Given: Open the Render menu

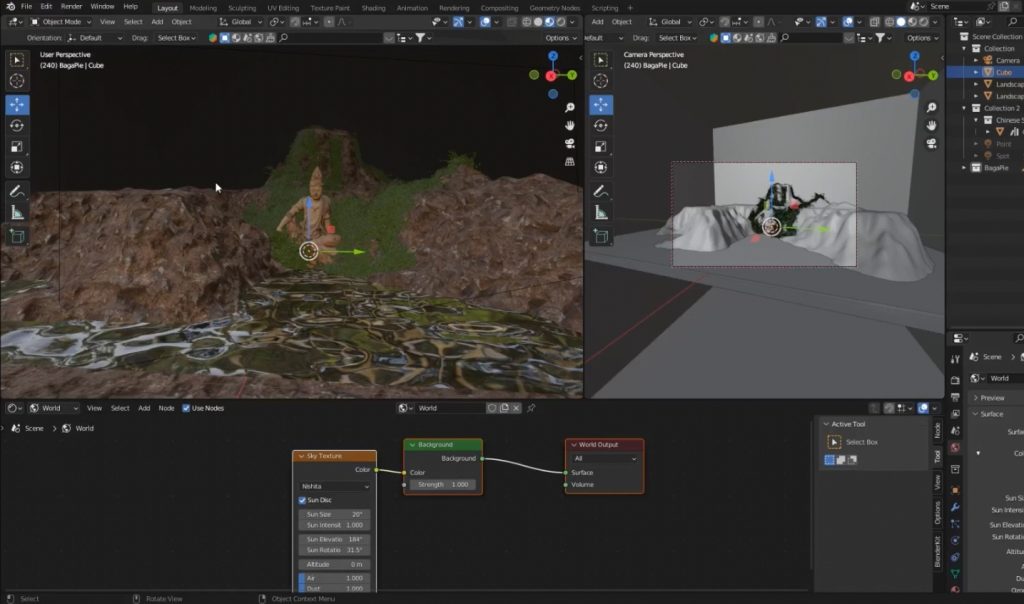Looking at the screenshot, I should coord(71,7).
